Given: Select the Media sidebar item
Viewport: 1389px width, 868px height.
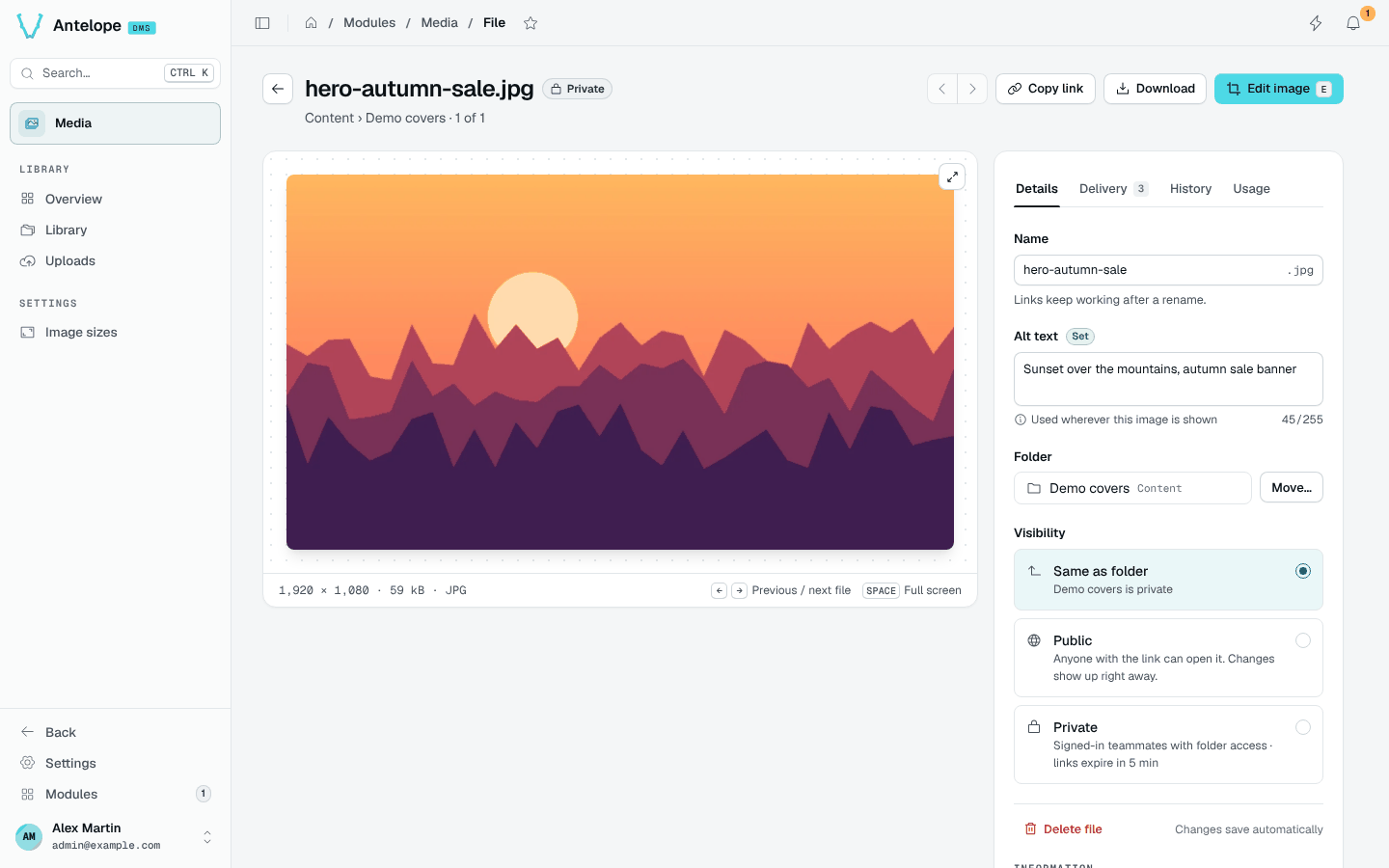Looking at the screenshot, I should click(115, 123).
